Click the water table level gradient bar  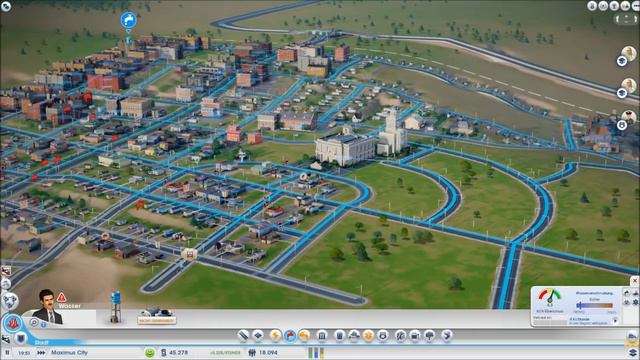594,305
